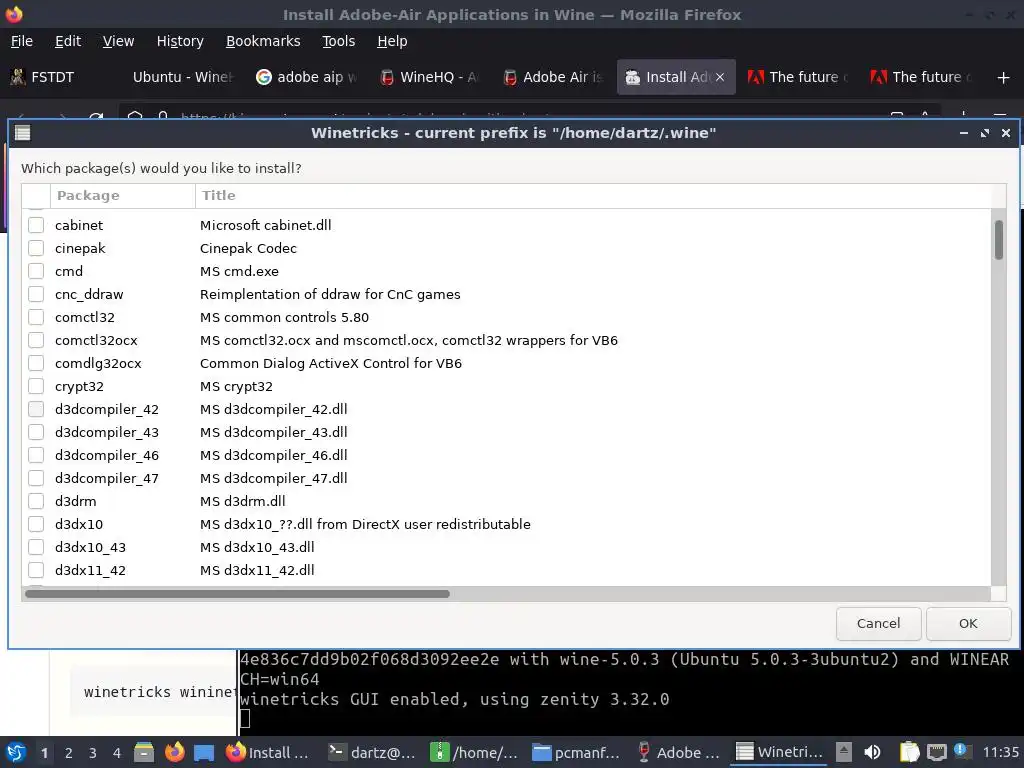Open the Firefox View menu
The width and height of the screenshot is (1024, 768).
118,41
